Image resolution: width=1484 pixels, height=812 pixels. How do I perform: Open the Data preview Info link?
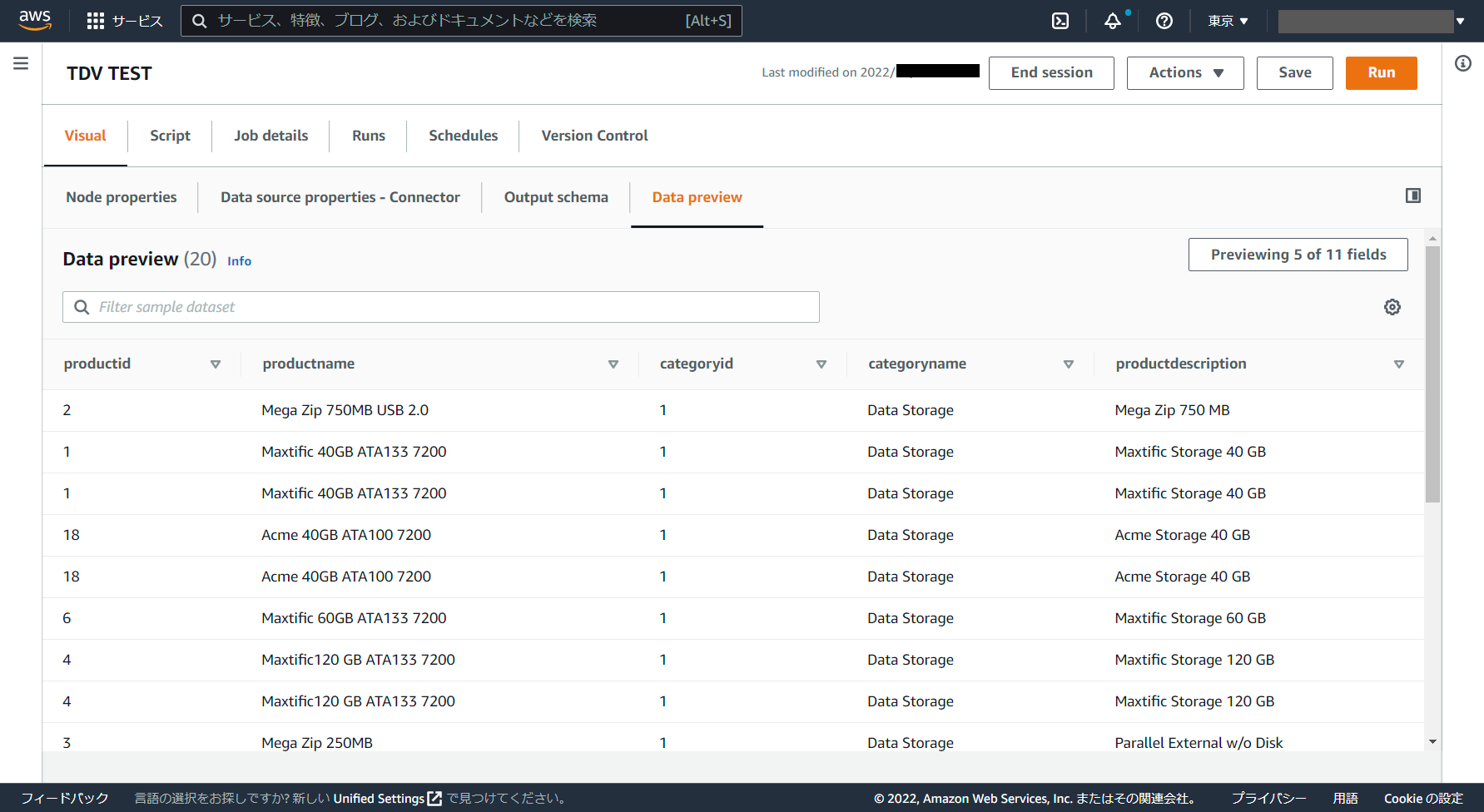coord(239,261)
